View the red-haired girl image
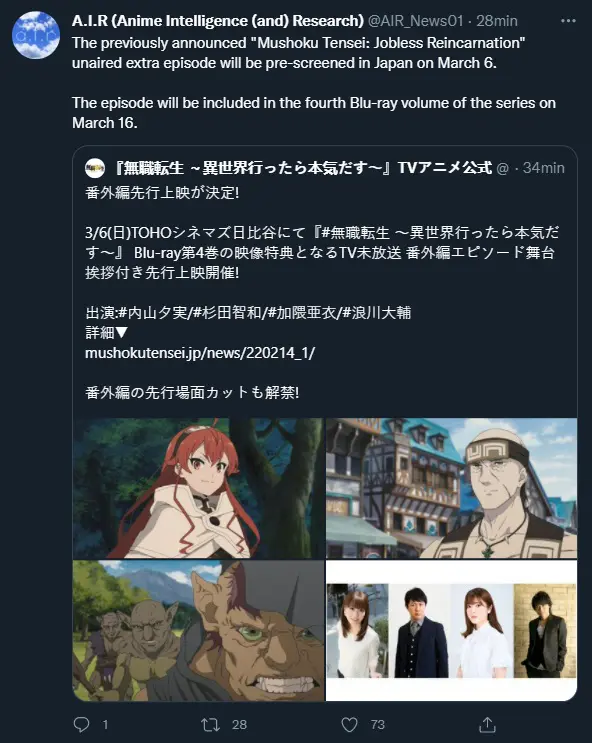592x743 pixels. [x=198, y=488]
